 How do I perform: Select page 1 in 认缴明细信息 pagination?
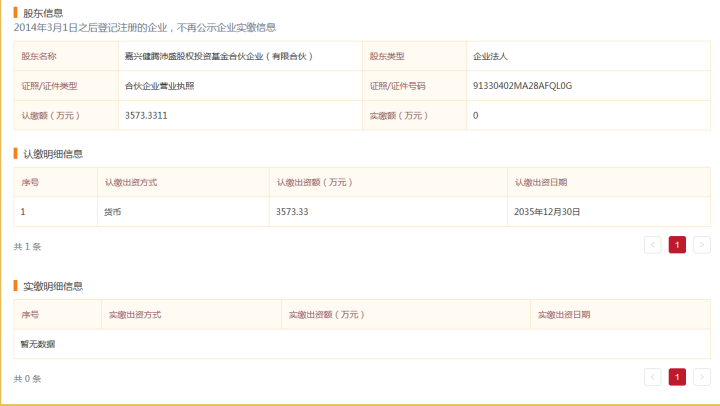click(677, 244)
